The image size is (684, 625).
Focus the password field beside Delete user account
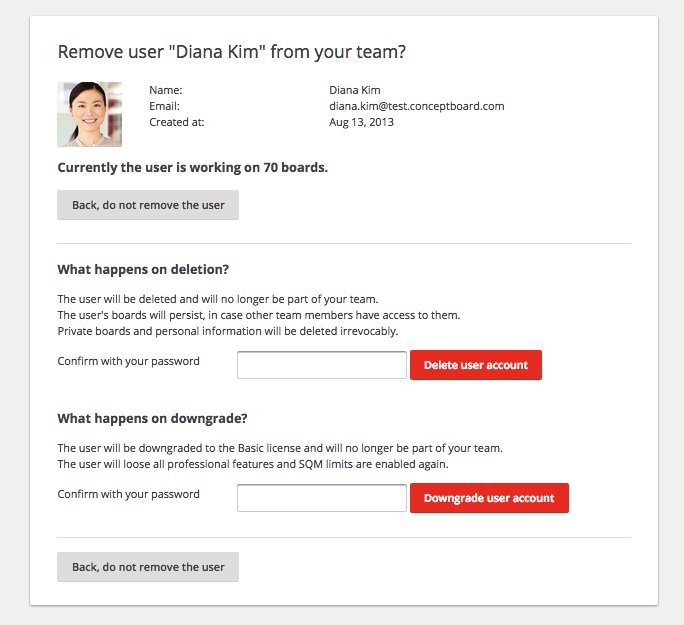322,365
